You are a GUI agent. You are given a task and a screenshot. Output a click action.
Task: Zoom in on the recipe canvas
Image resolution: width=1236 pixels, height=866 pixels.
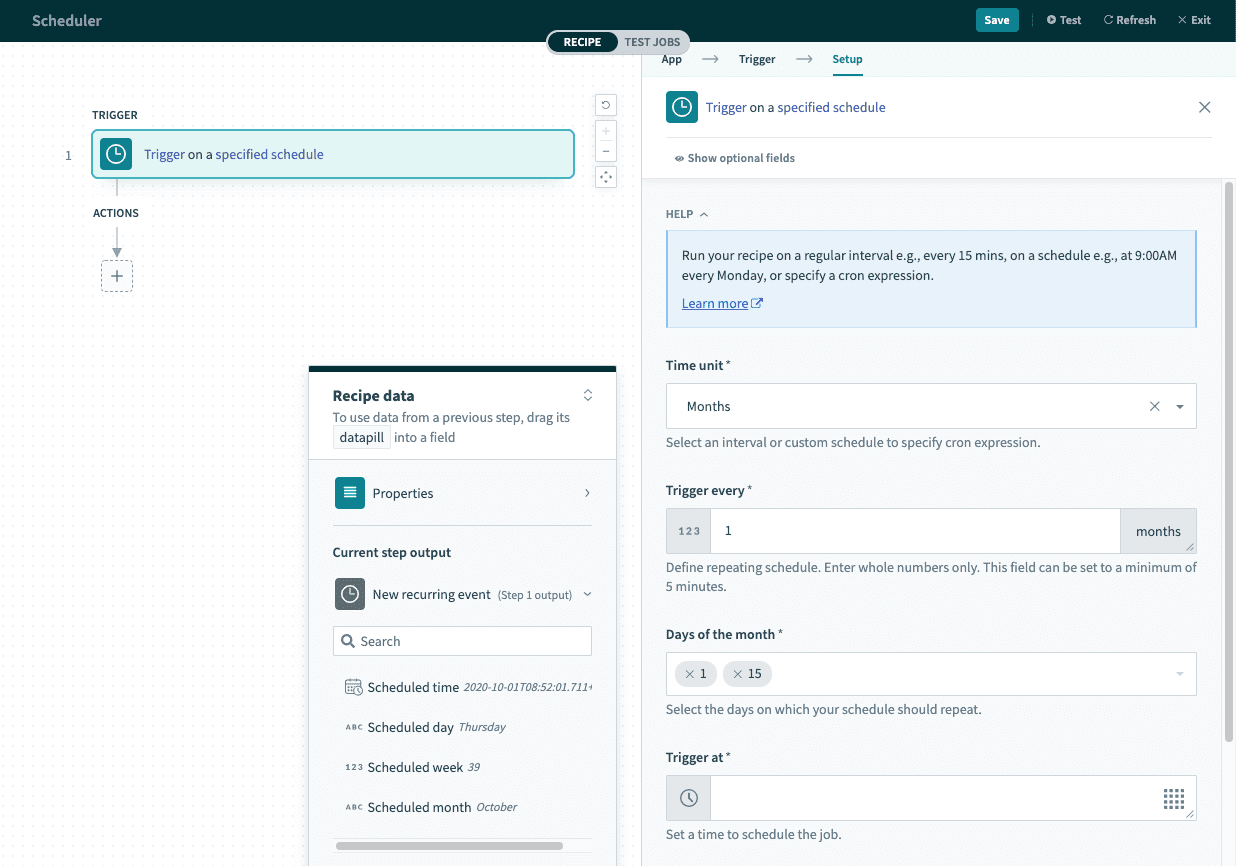point(605,130)
